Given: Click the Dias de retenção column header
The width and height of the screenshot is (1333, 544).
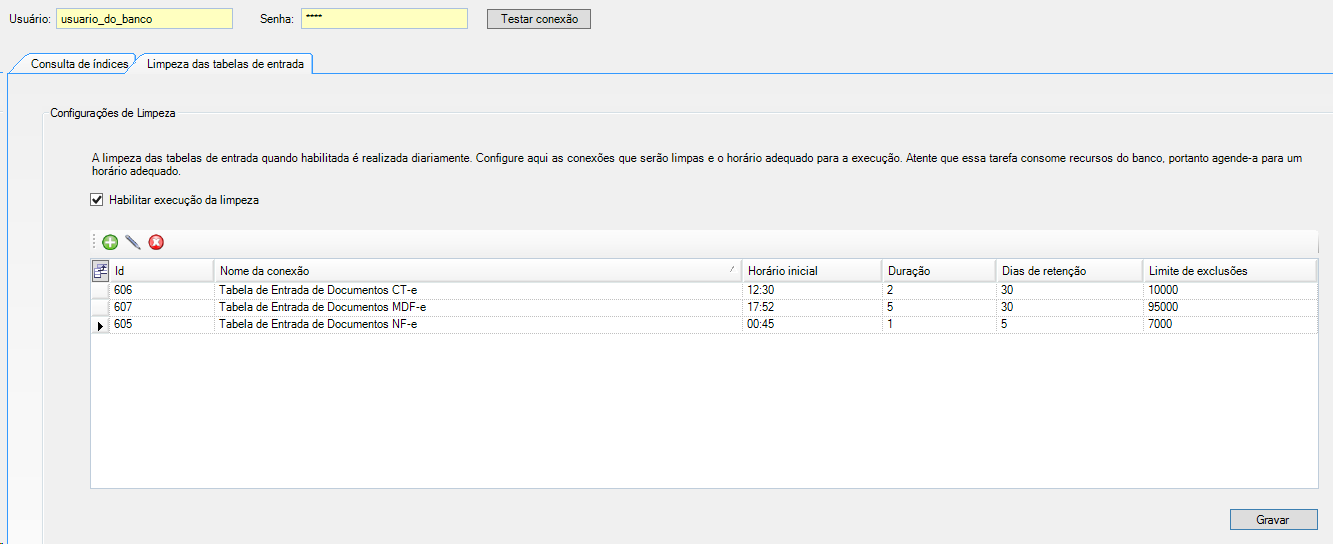Looking at the screenshot, I should (x=1068, y=271).
